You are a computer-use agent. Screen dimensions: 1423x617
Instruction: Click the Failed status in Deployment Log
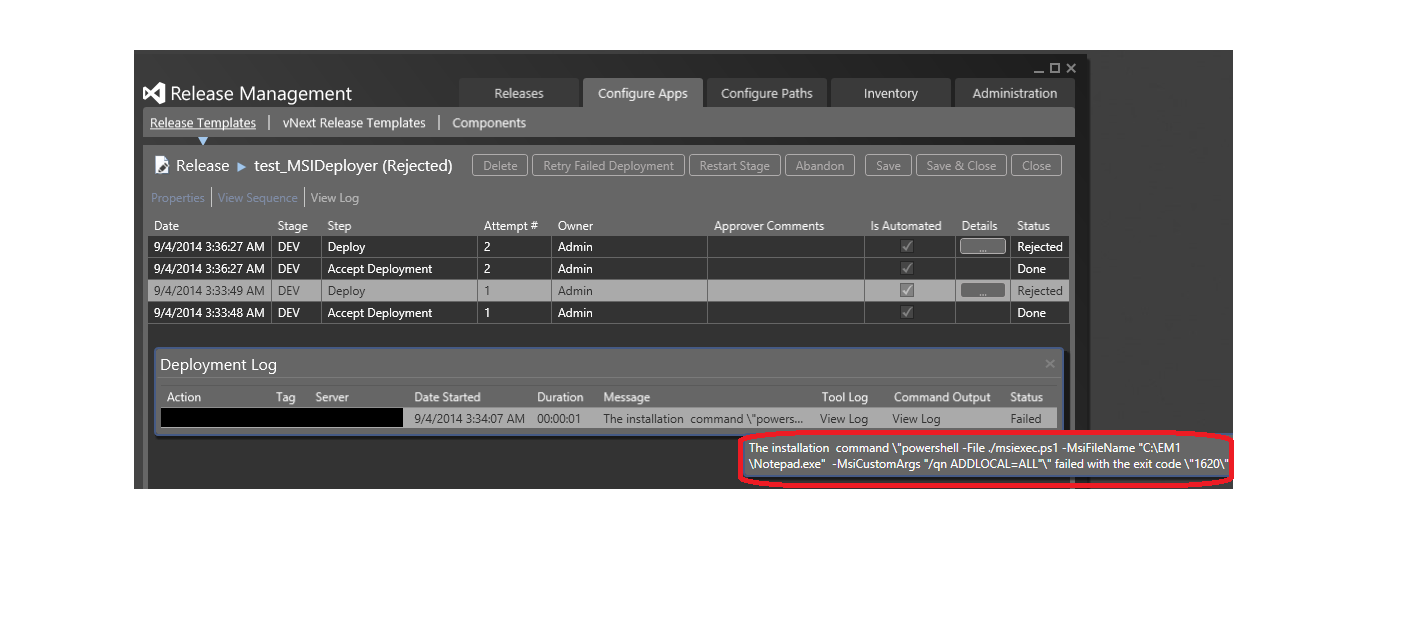pyautogui.click(x=1026, y=419)
